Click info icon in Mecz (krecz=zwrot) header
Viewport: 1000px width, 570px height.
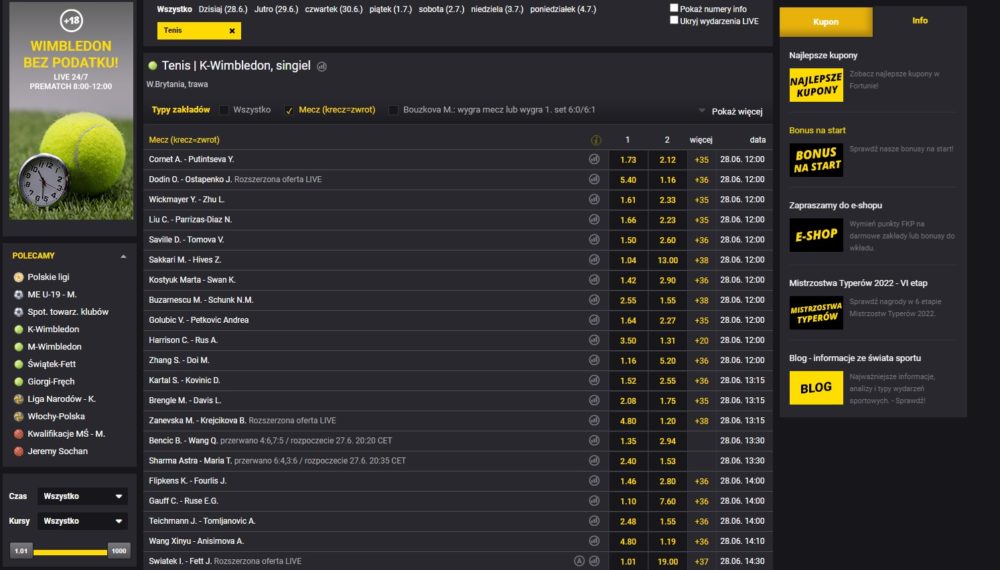pos(596,140)
